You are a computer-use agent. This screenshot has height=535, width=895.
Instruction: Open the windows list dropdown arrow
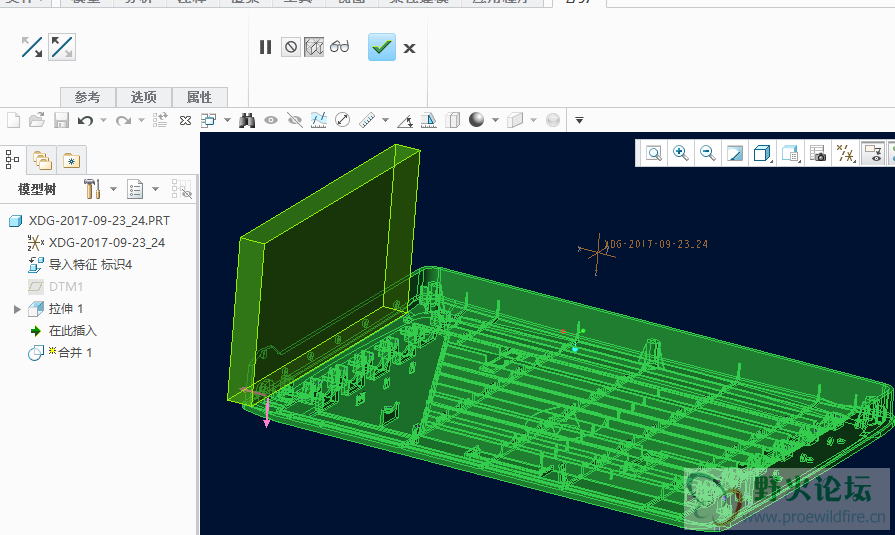(227, 120)
